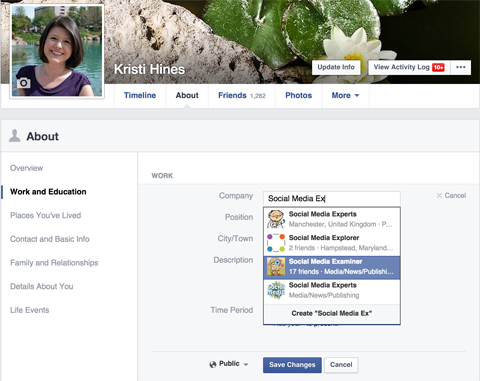
Task: Click the globe icon beside Public
Action: point(213,364)
